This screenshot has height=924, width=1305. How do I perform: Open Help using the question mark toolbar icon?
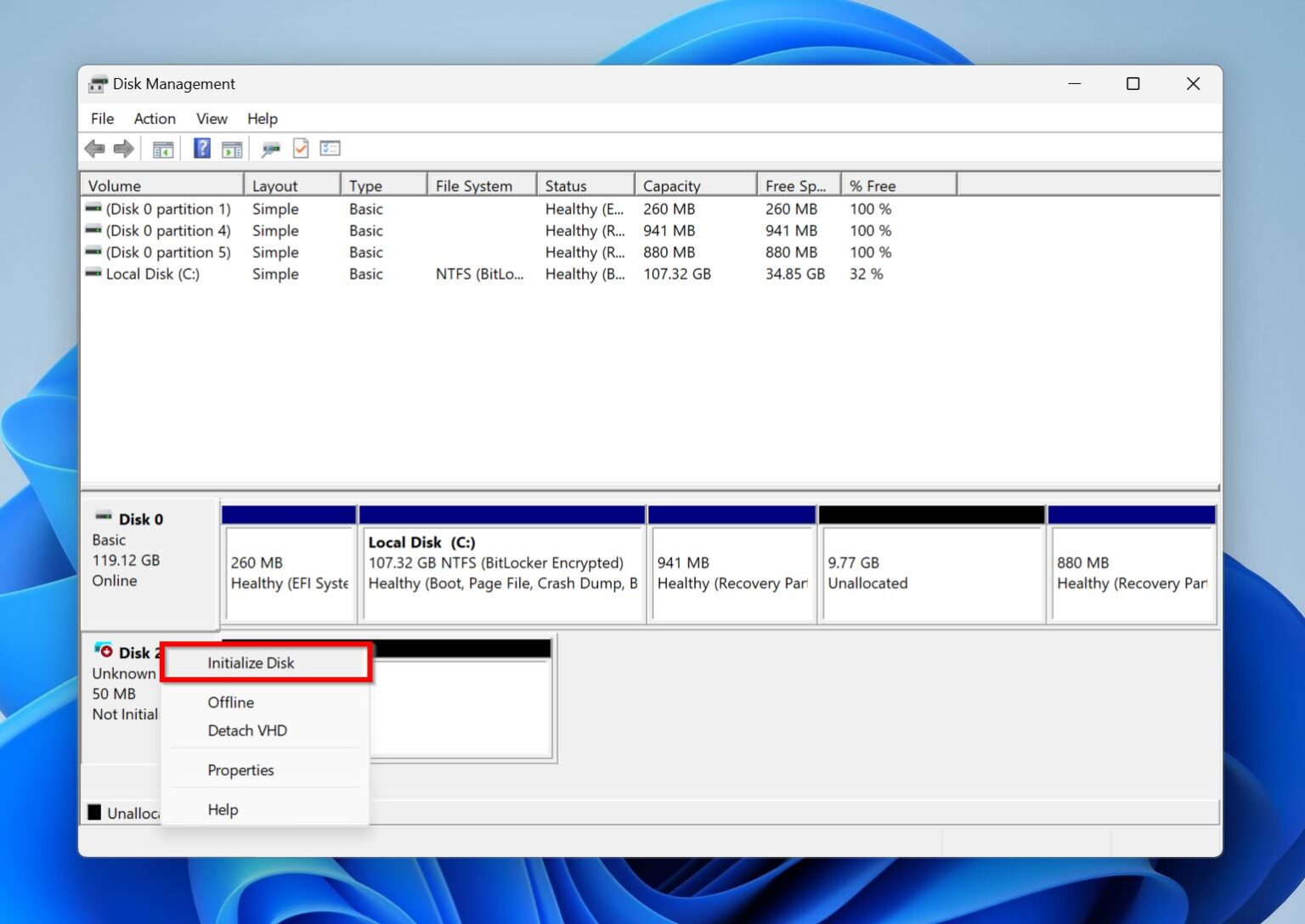pos(201,149)
